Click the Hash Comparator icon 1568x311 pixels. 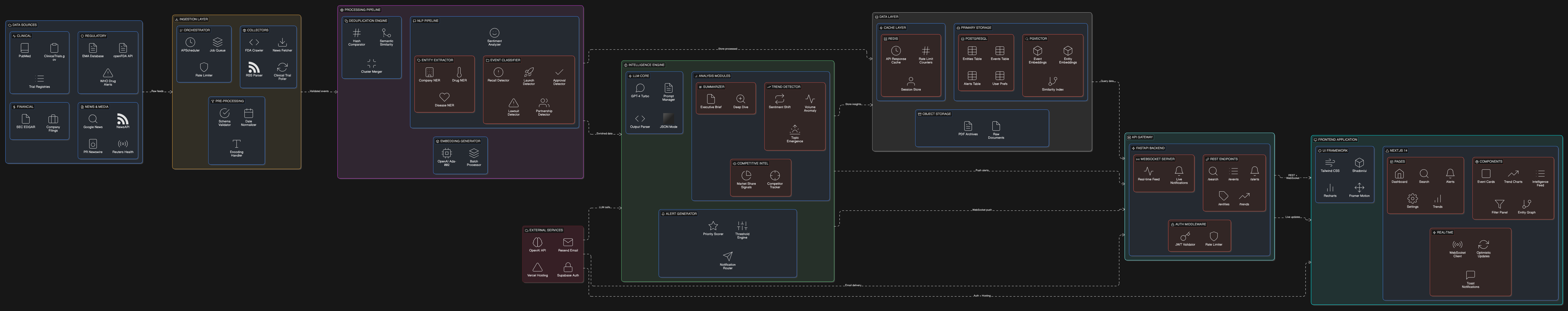coord(357,33)
